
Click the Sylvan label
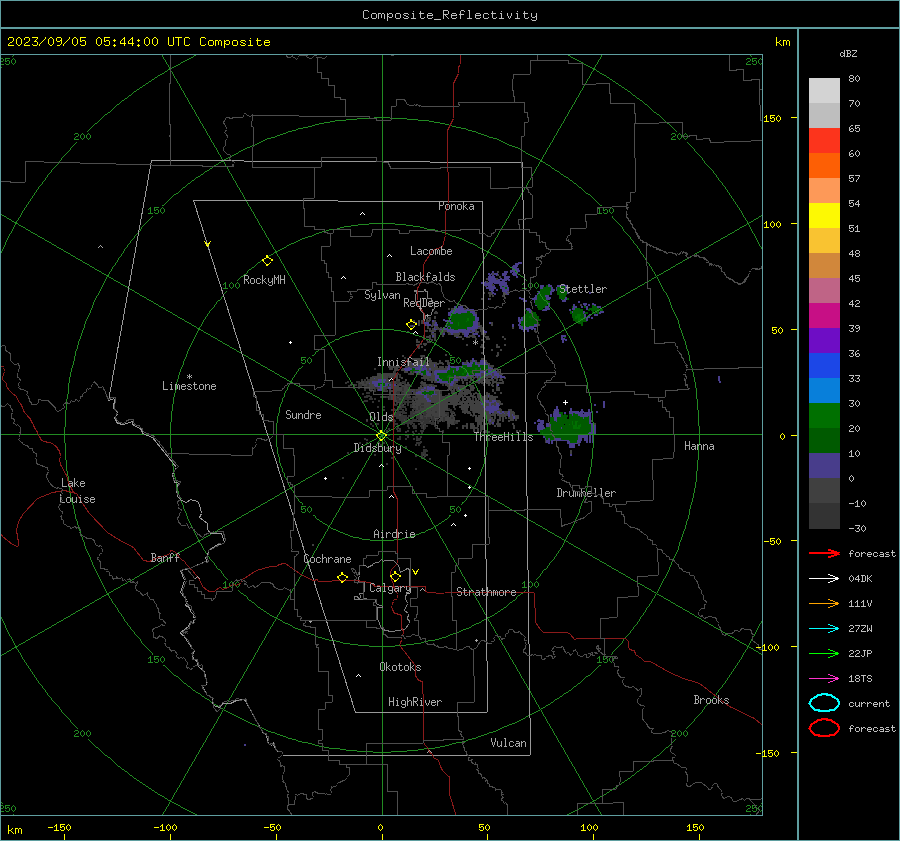point(382,294)
